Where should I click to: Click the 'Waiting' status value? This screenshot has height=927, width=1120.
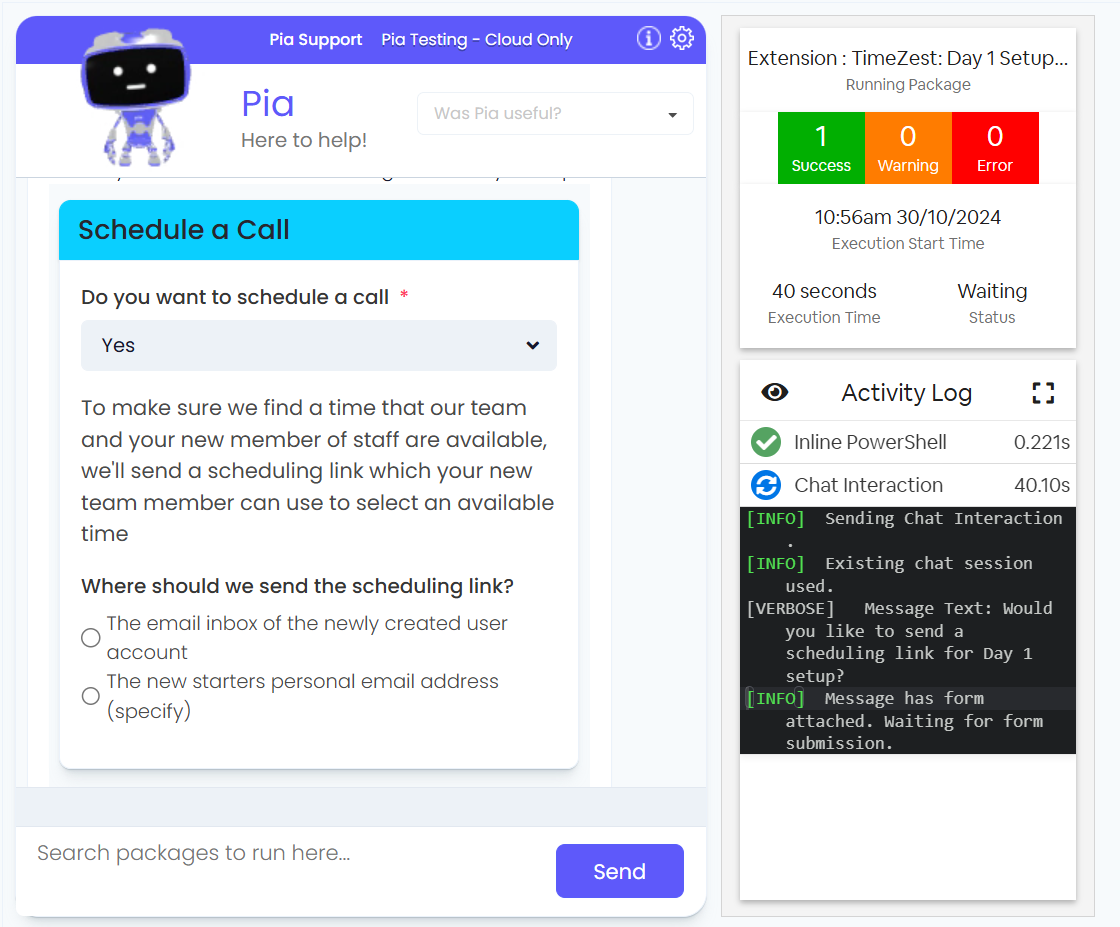point(992,291)
